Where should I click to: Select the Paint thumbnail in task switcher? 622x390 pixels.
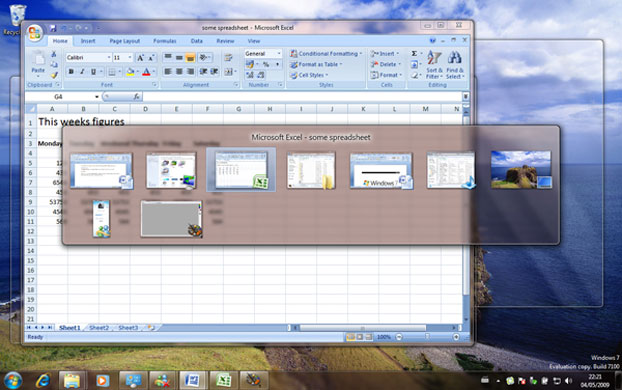pyautogui.click(x=171, y=219)
